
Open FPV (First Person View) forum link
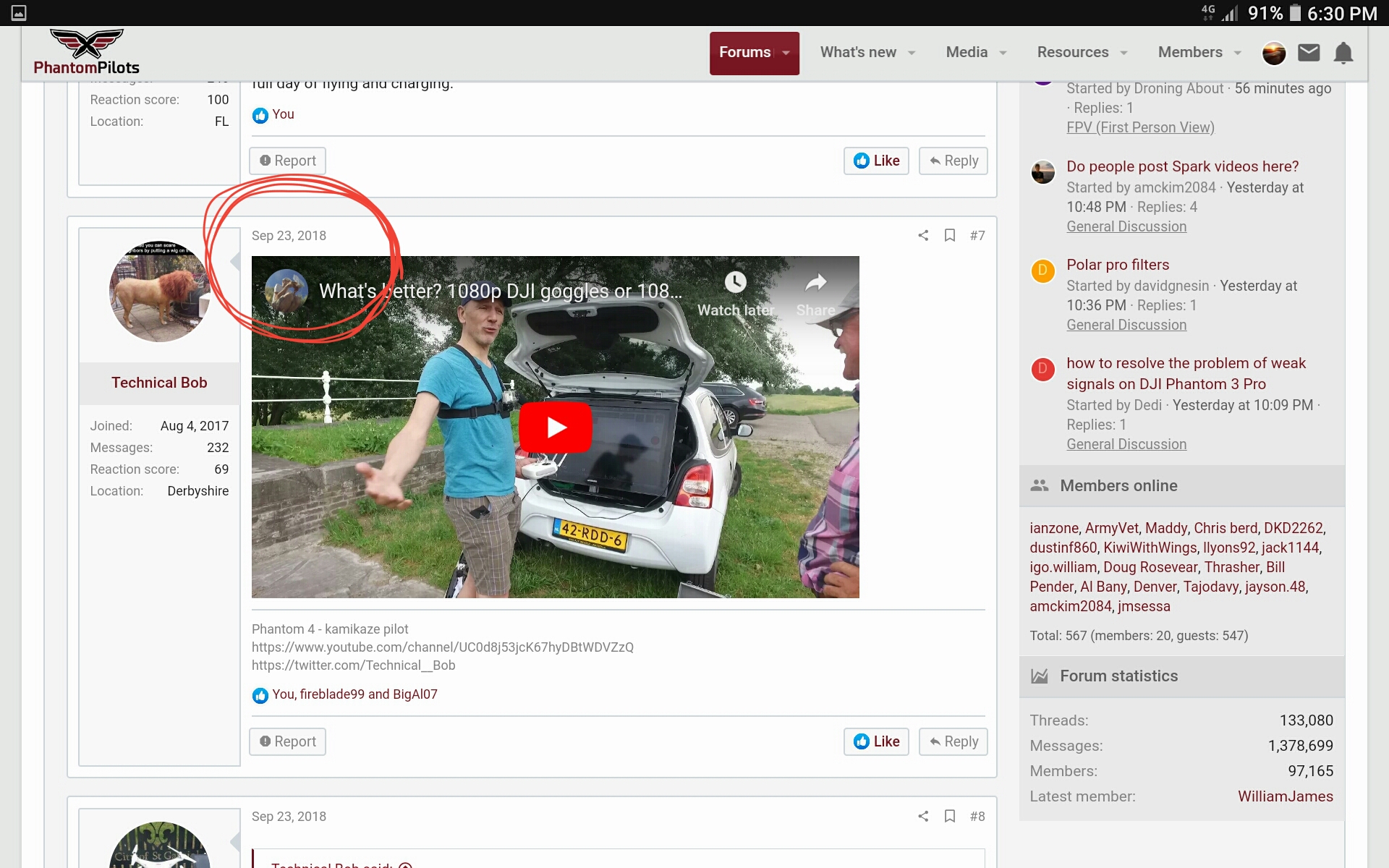pyautogui.click(x=1140, y=127)
